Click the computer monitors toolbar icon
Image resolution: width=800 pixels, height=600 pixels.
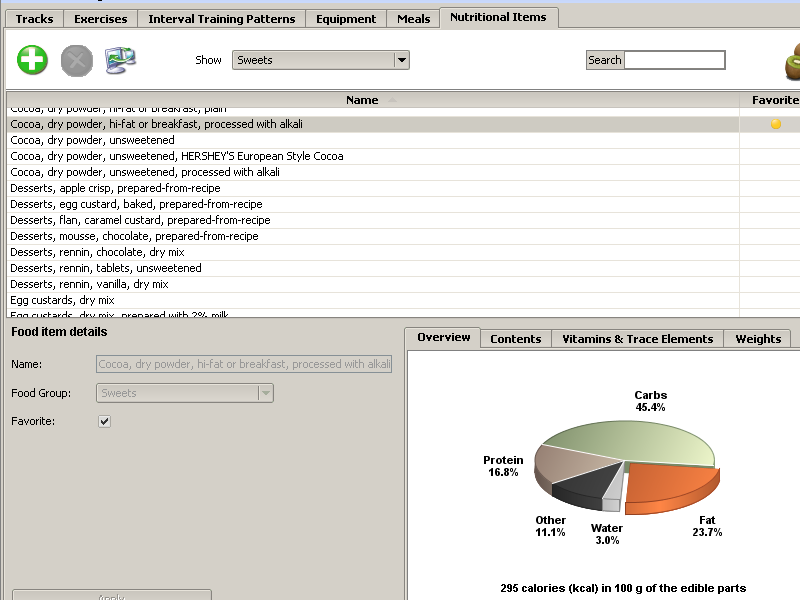point(120,60)
